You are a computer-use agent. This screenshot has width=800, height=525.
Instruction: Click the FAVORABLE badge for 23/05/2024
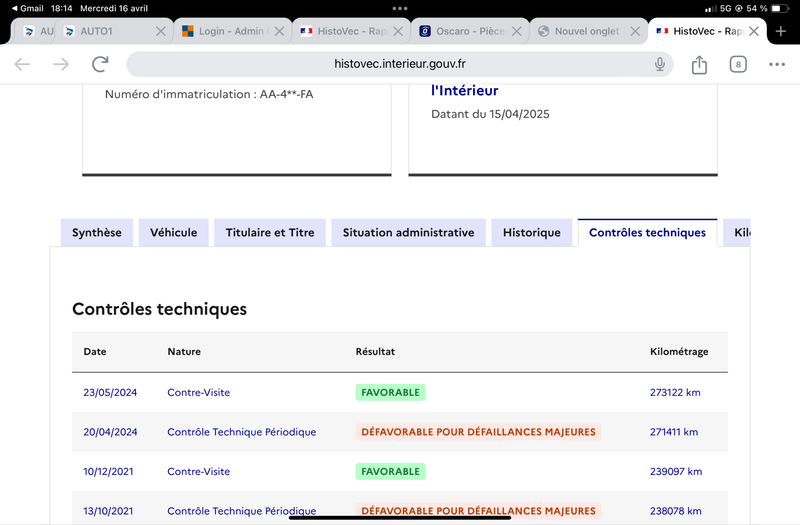tap(390, 392)
